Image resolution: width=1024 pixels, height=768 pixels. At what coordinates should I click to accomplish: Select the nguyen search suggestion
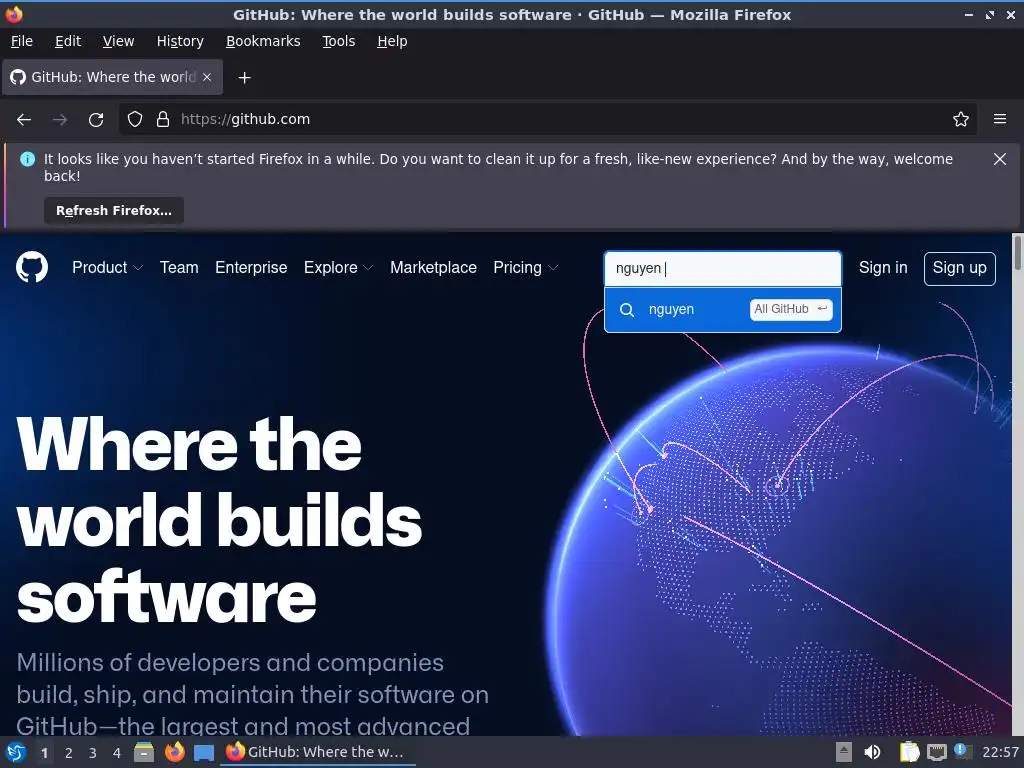722,310
